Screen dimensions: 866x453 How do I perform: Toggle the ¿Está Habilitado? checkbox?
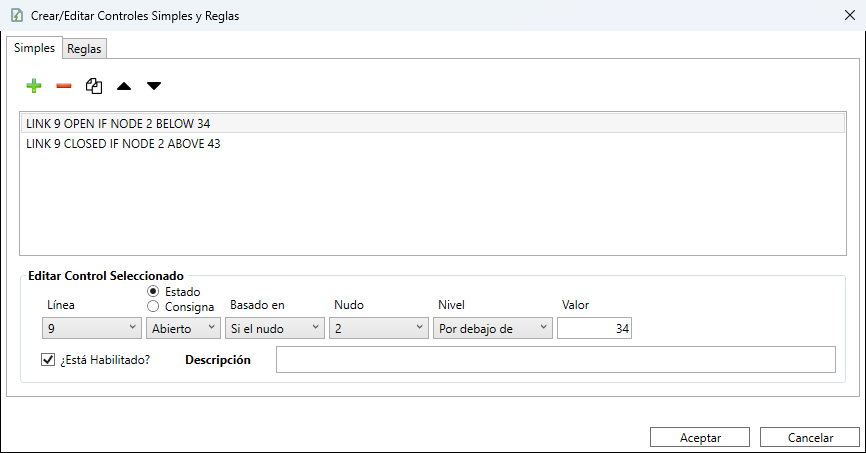tap(48, 360)
